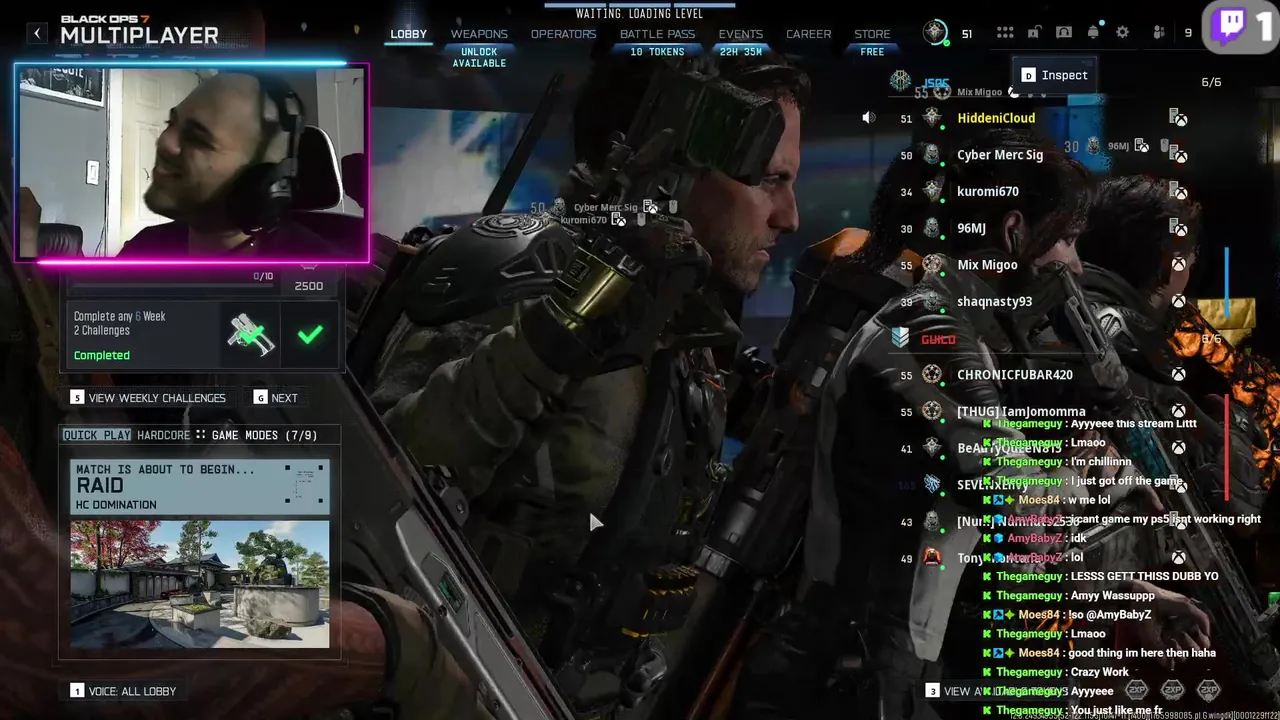Click the player rank emblem next to 51

935,33
